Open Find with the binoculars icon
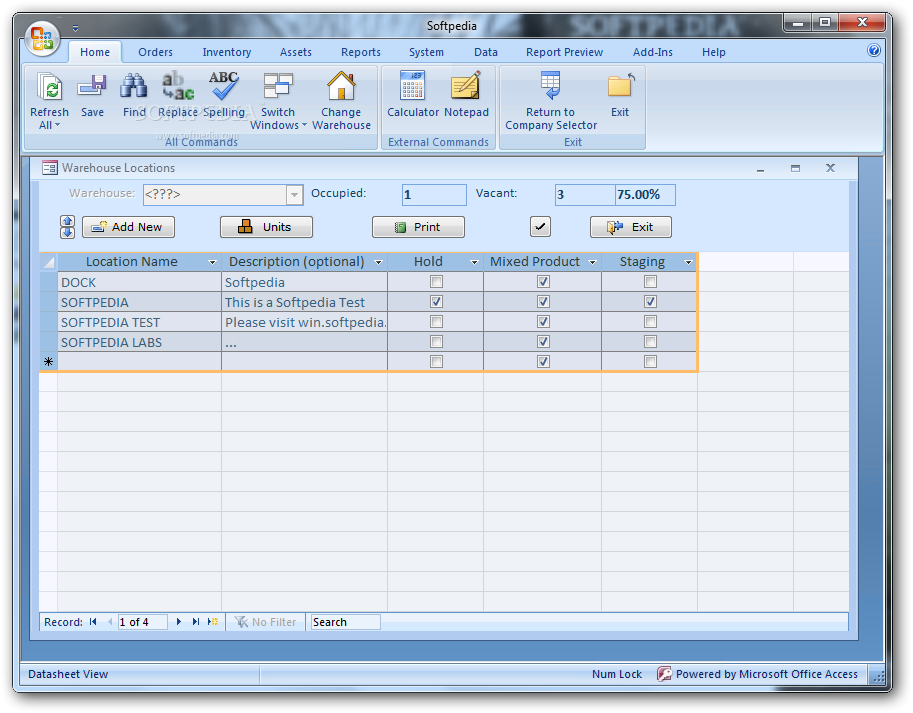This screenshot has height=713, width=913. [134, 86]
